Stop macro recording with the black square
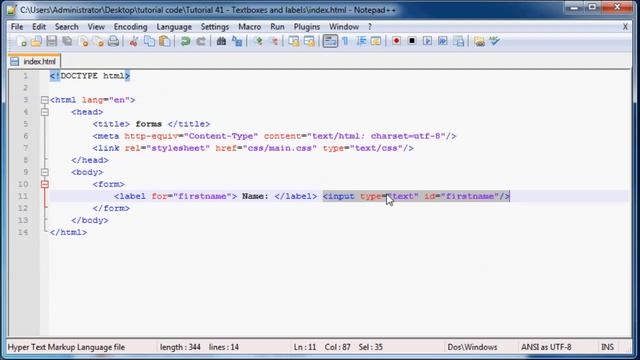This screenshot has width=640, height=360. 412,41
